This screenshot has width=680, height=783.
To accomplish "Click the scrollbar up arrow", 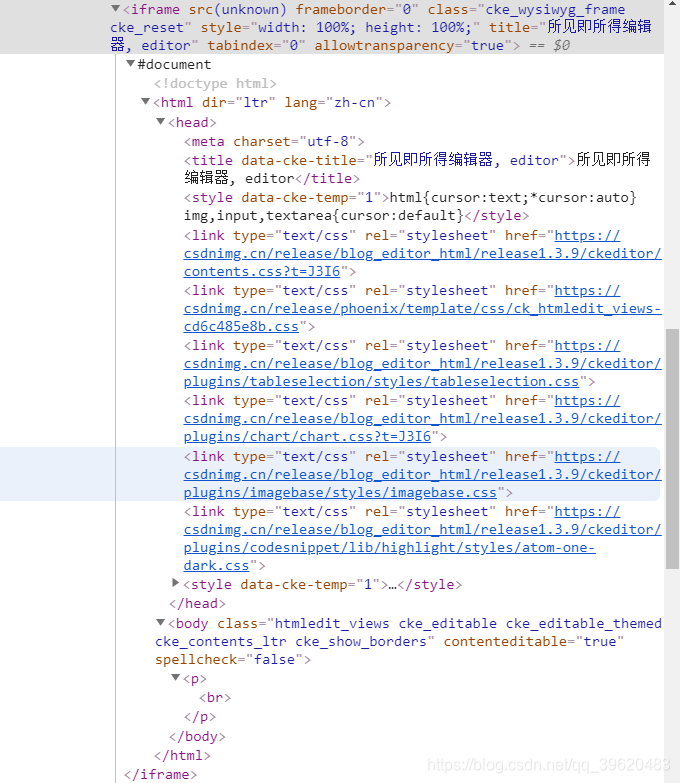I will click(x=672, y=4).
